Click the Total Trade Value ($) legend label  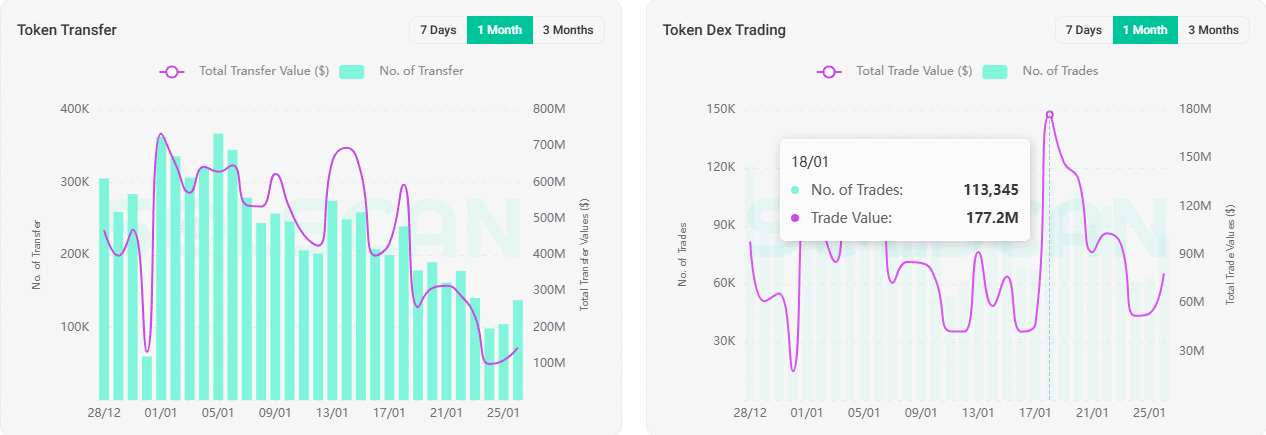[x=914, y=71]
